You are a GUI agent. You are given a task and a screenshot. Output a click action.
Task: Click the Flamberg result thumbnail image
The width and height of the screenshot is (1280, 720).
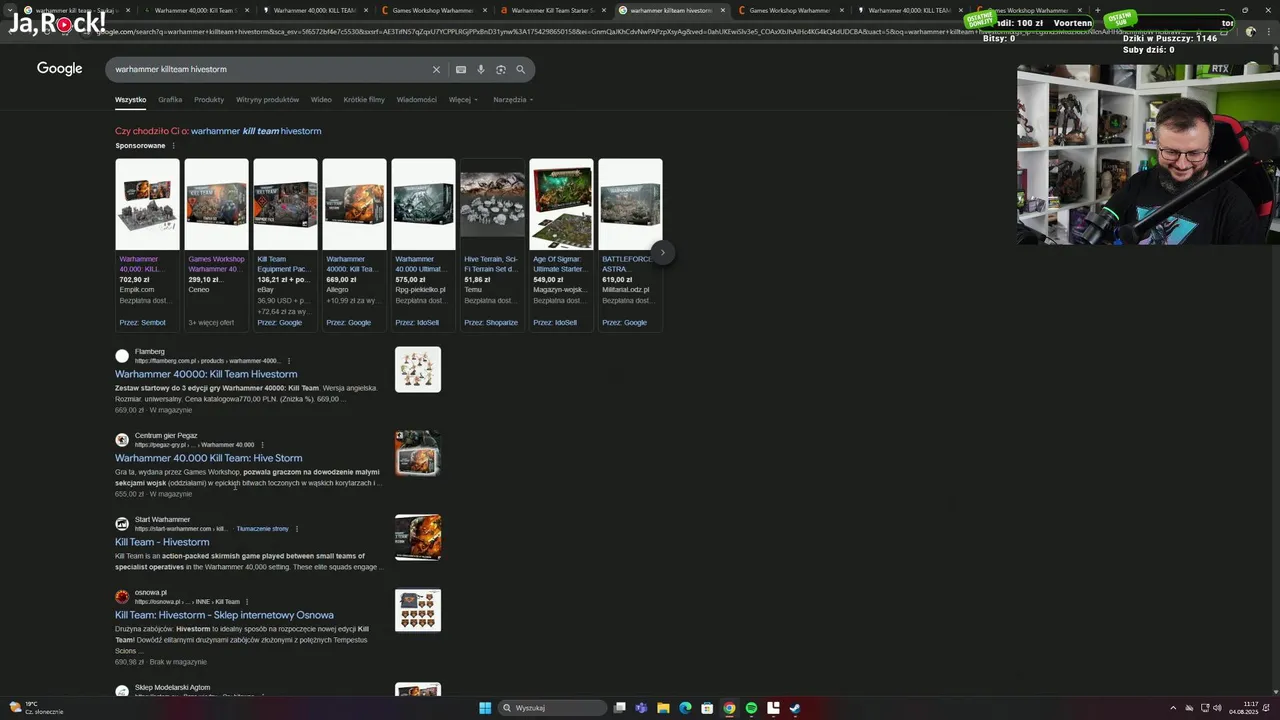418,369
